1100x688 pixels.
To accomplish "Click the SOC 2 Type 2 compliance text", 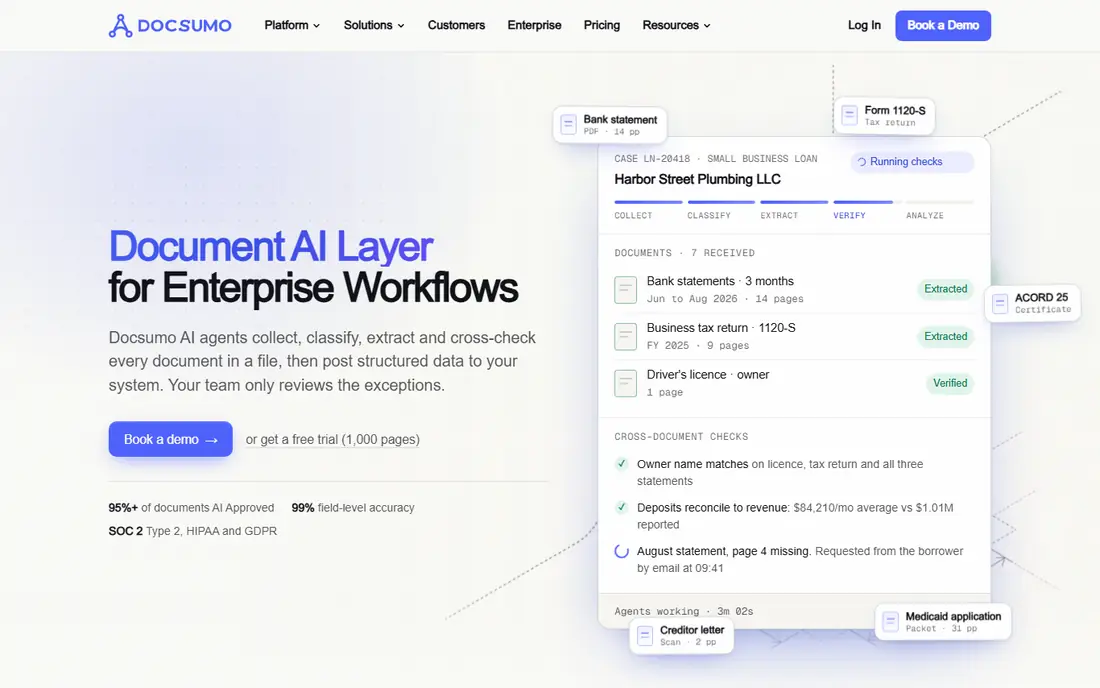I will tap(193, 531).
